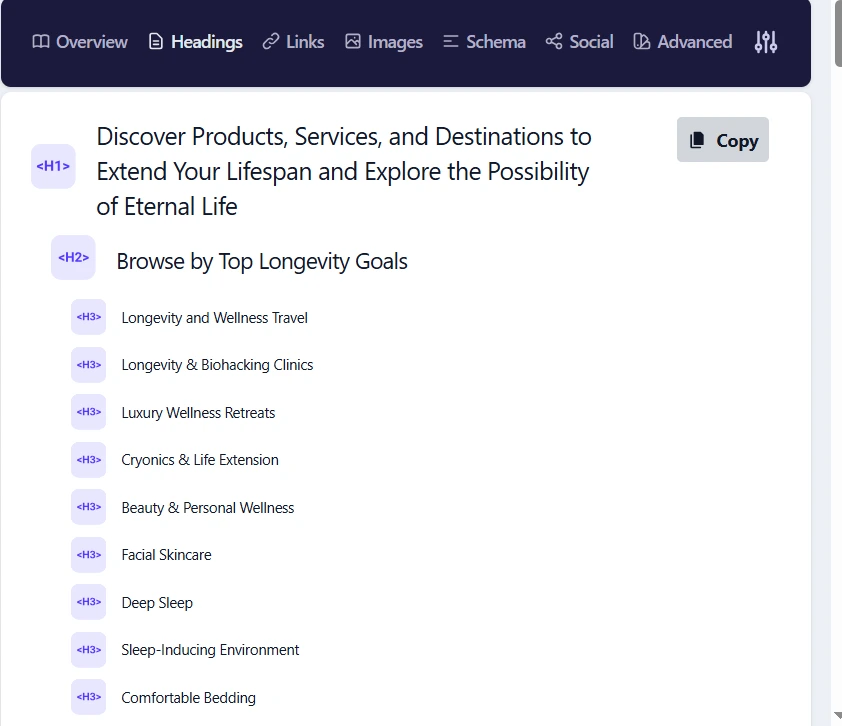Click the H1 tag badge
The width and height of the screenshot is (842, 726).
53,166
